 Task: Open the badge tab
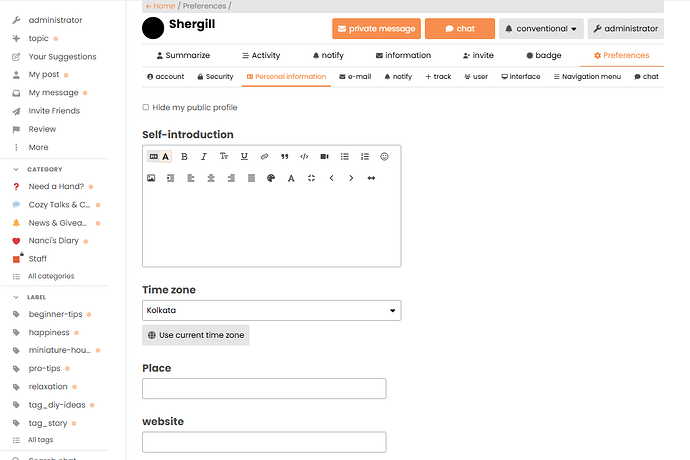[x=544, y=56]
